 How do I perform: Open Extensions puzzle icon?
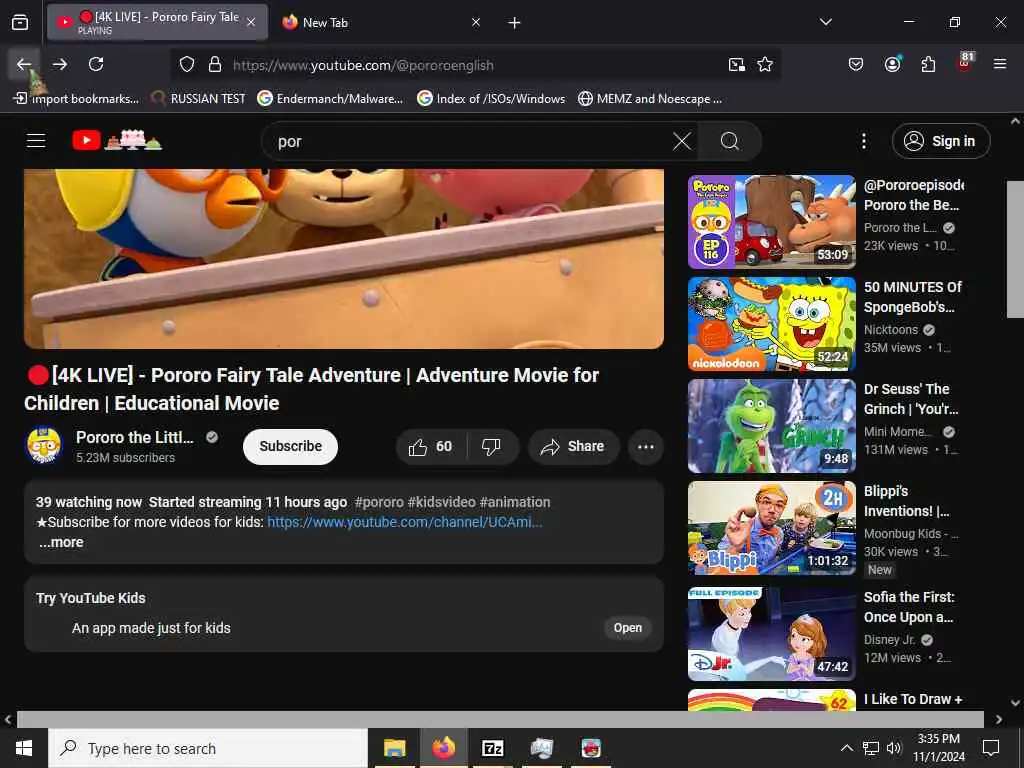[x=928, y=64]
